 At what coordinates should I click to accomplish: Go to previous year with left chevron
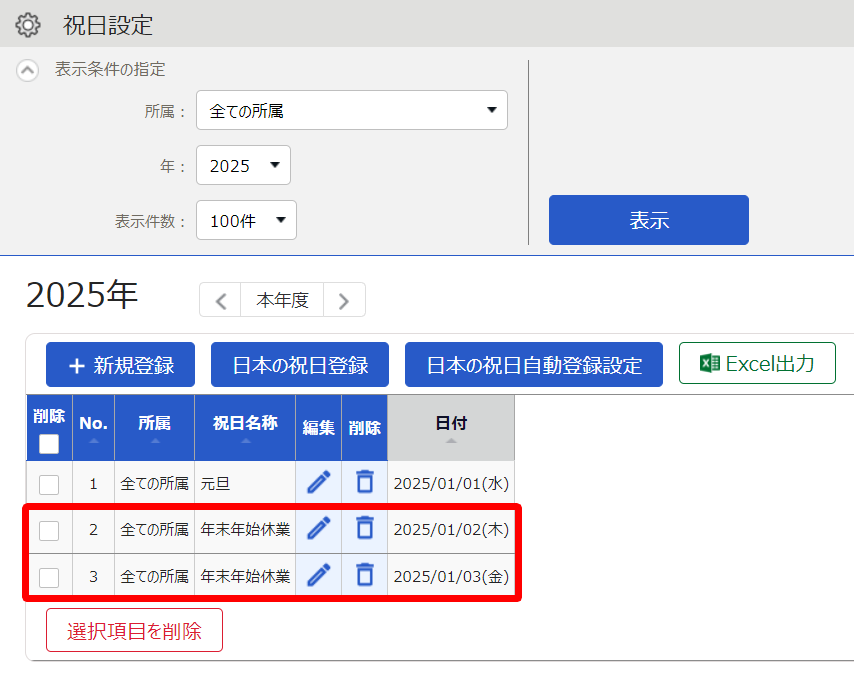click(221, 300)
